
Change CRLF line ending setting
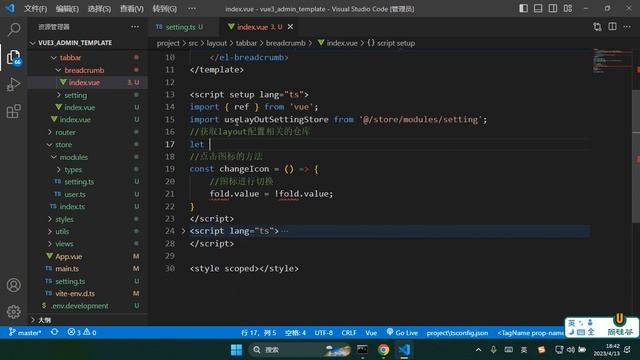click(349, 333)
